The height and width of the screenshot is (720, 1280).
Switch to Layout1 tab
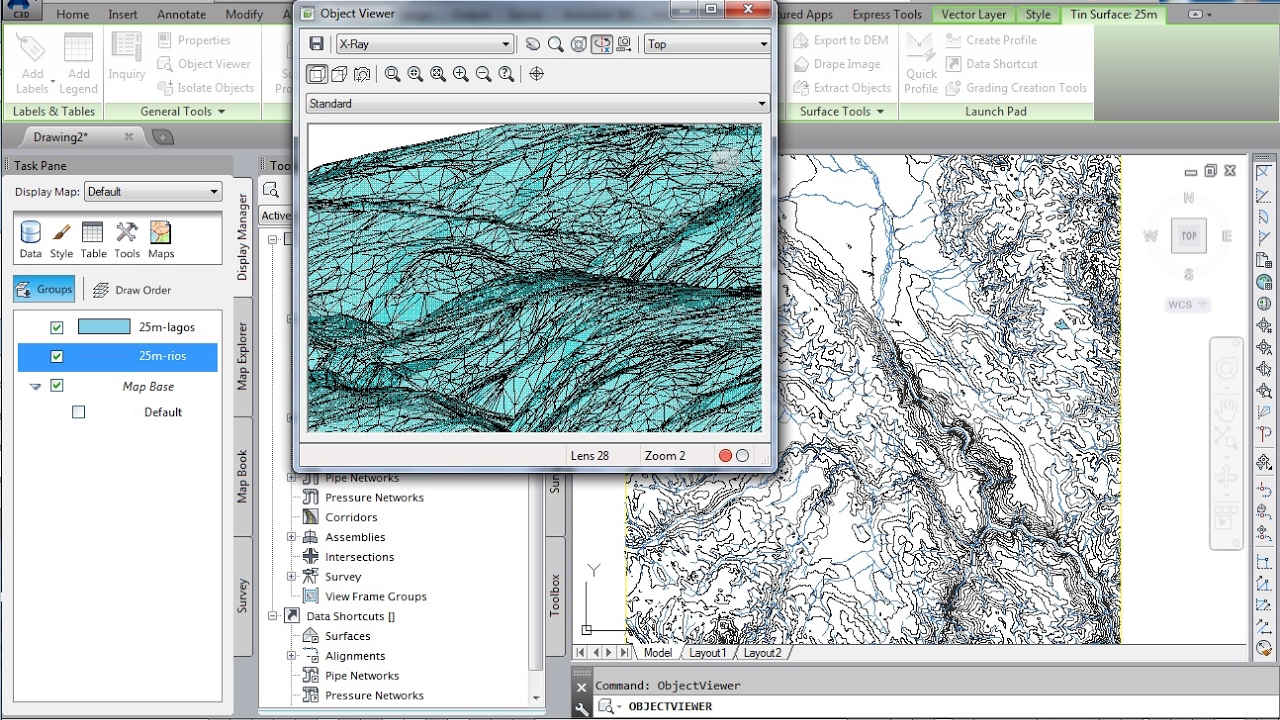(x=708, y=652)
